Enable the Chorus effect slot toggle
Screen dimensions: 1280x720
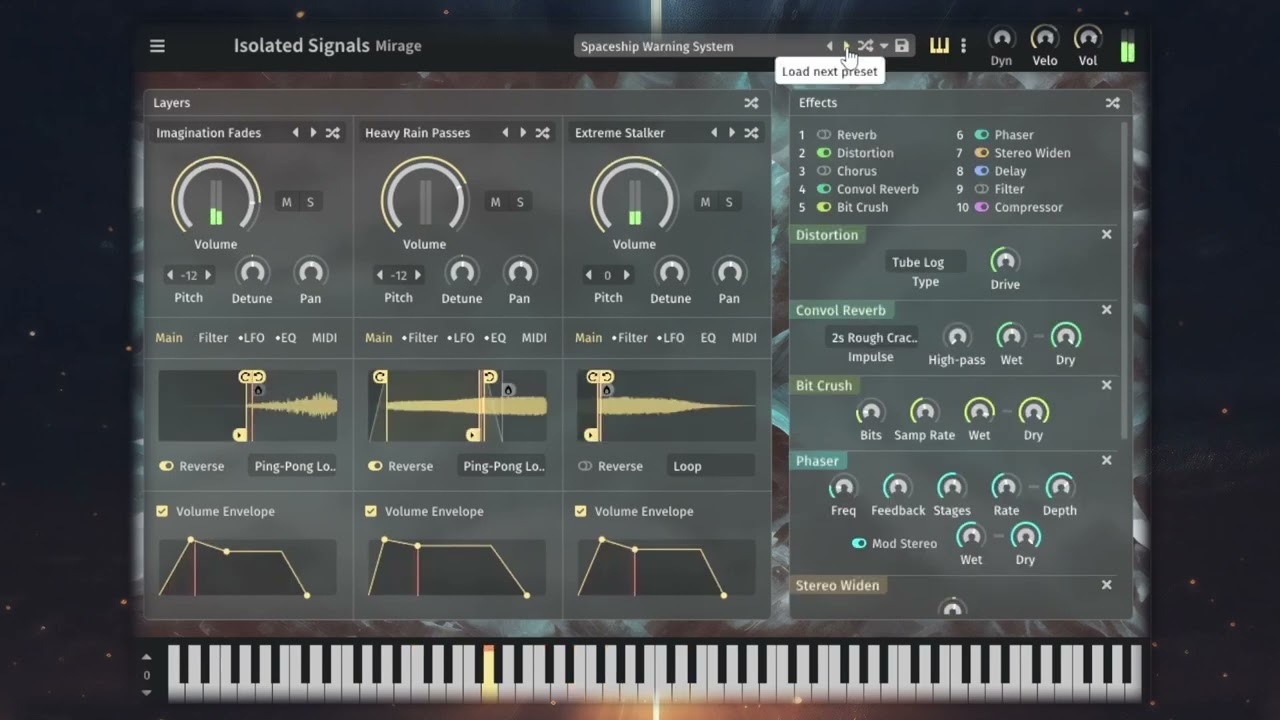pos(824,171)
